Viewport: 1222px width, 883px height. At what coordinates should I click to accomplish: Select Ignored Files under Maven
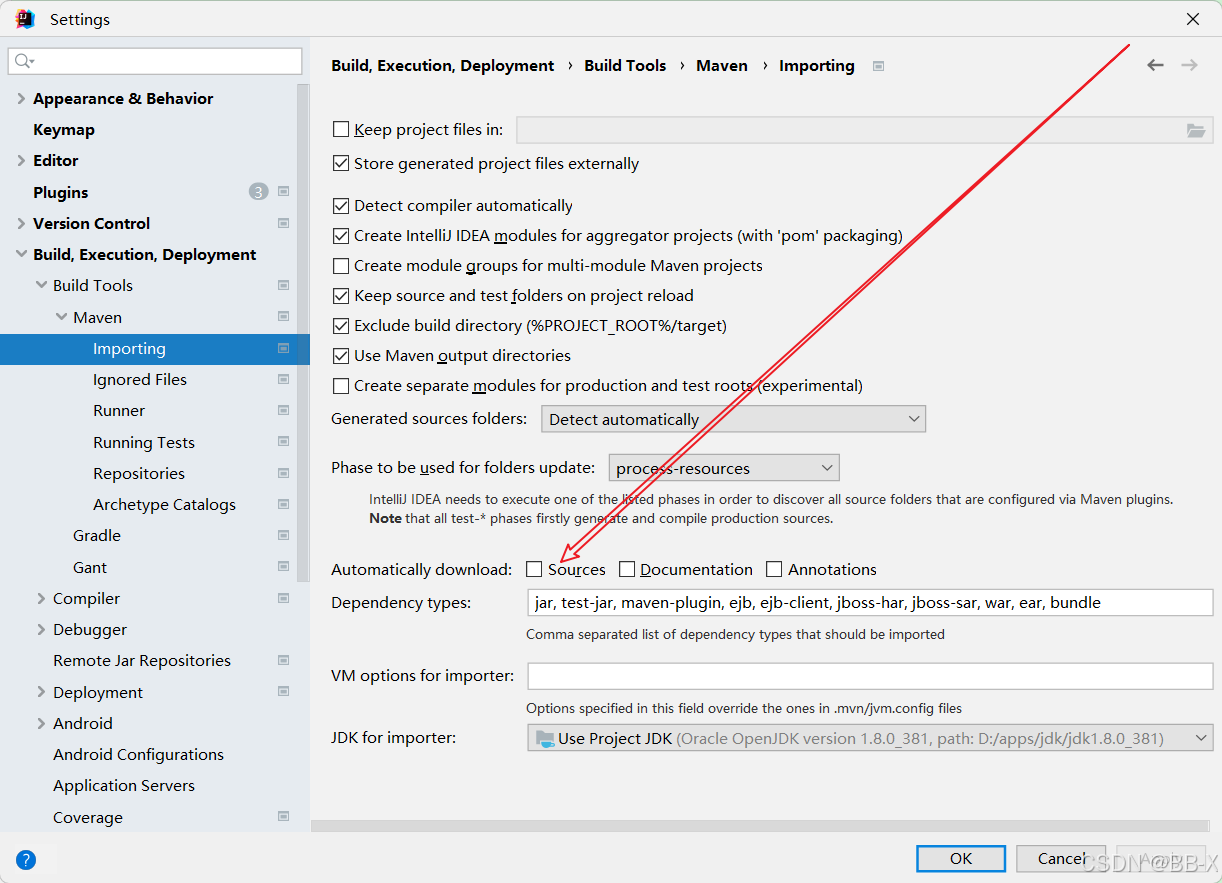tap(140, 379)
